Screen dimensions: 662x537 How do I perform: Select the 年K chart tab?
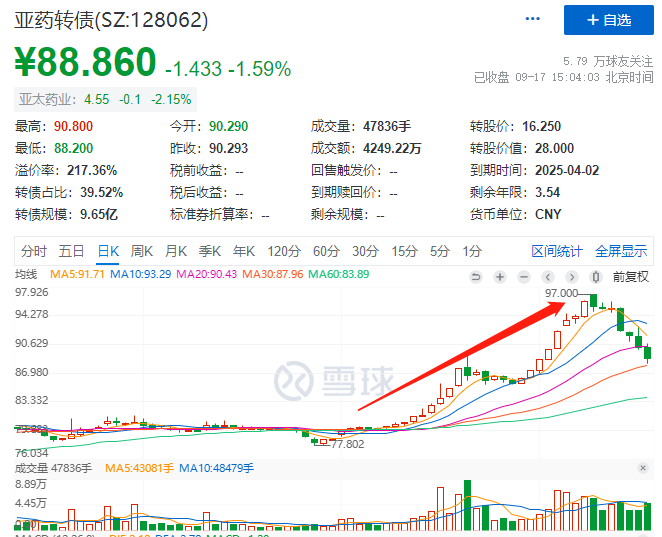click(244, 251)
